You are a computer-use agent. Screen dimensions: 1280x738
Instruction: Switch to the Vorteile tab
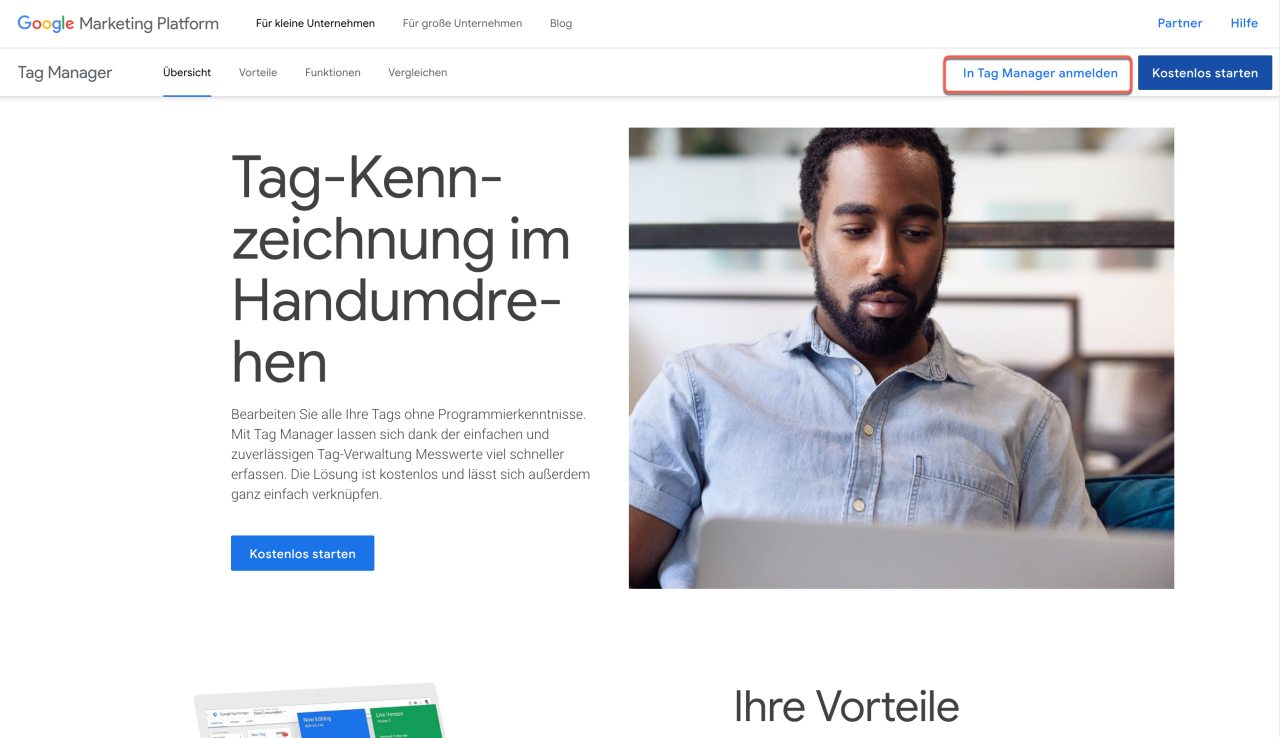click(258, 73)
